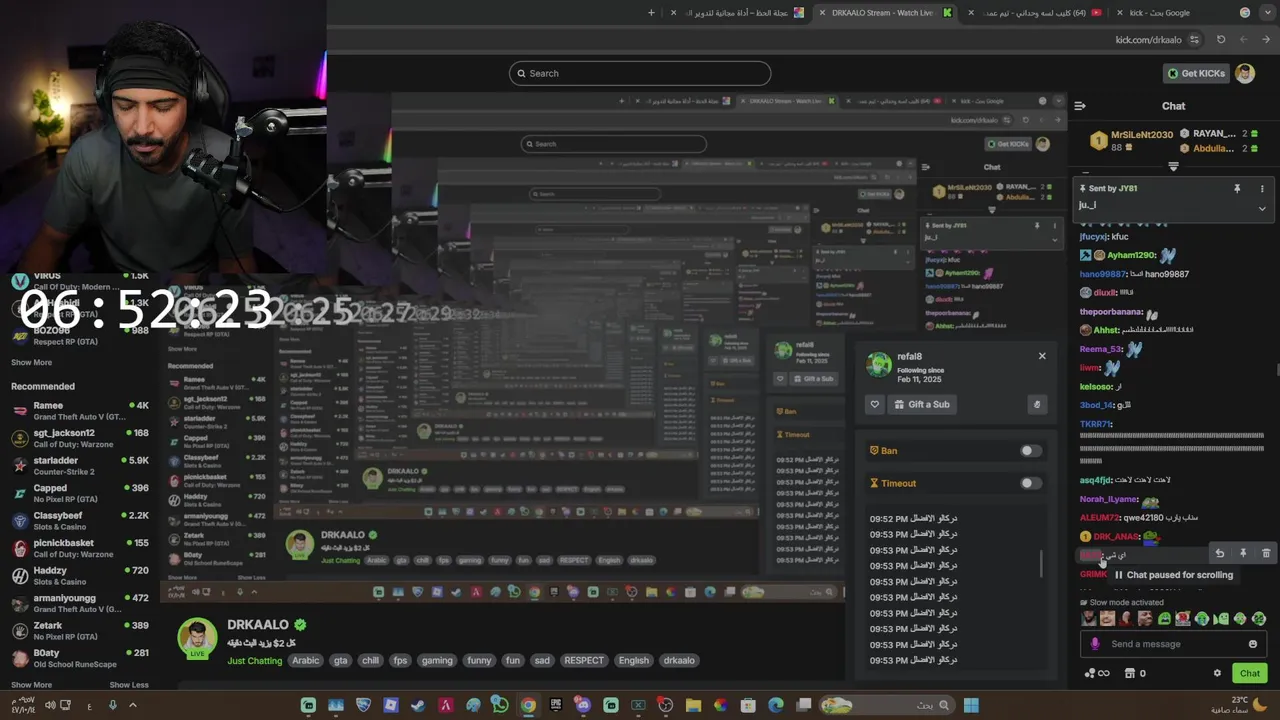Open the profile avatar menu top right
Image resolution: width=1280 pixels, height=720 pixels.
(1245, 73)
